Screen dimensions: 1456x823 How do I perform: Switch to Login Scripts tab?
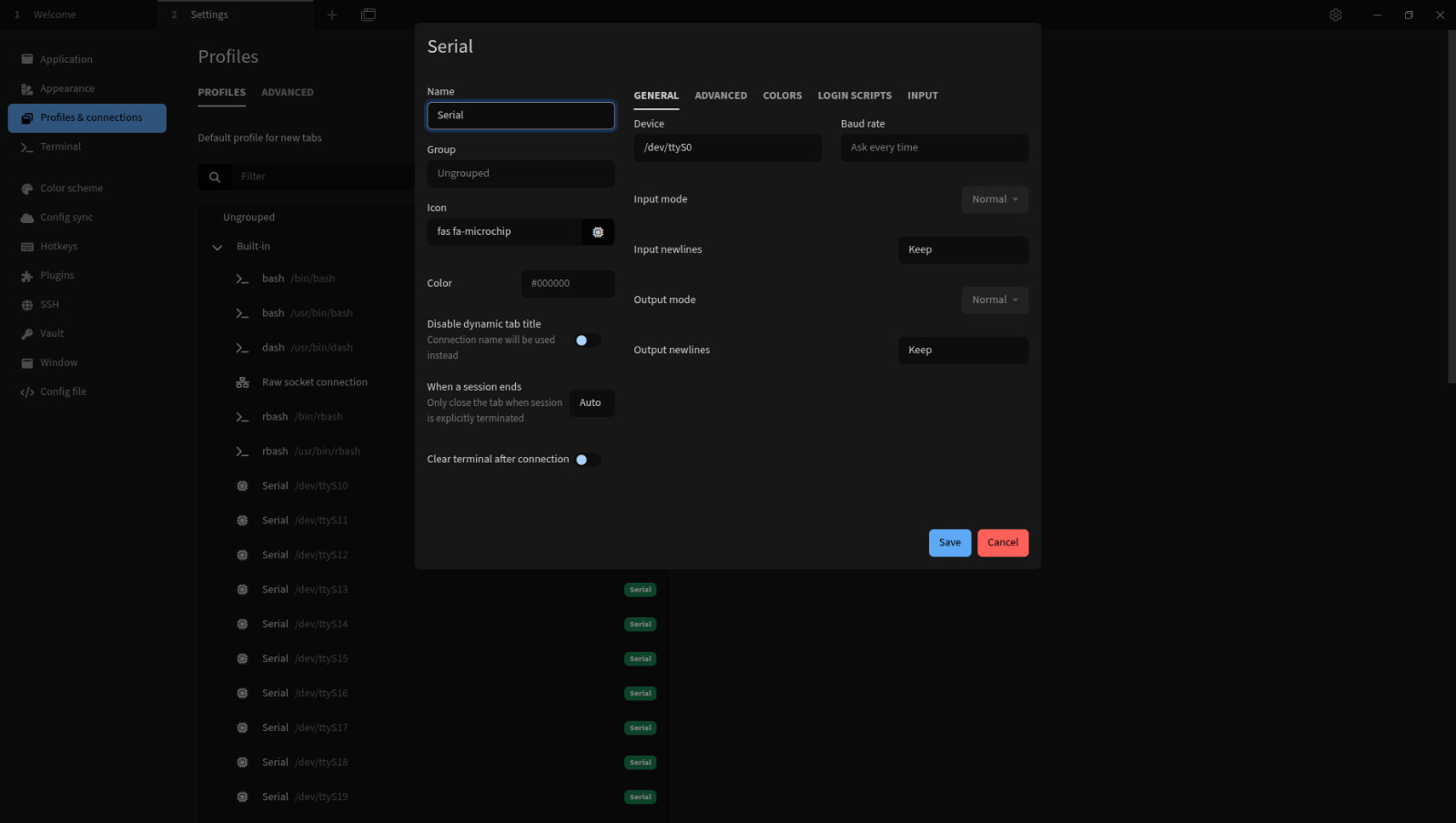pyautogui.click(x=854, y=96)
